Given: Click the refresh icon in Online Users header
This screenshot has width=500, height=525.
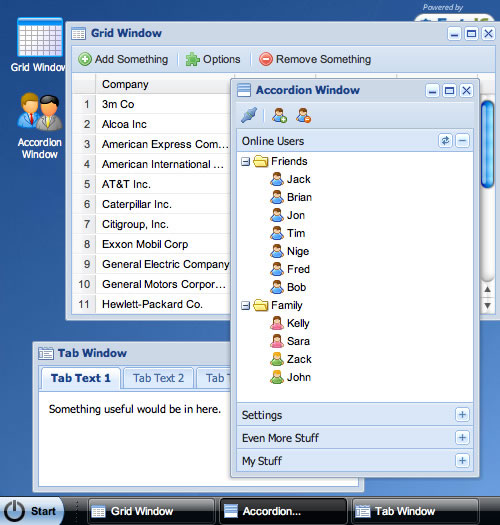Looking at the screenshot, I should coord(445,141).
